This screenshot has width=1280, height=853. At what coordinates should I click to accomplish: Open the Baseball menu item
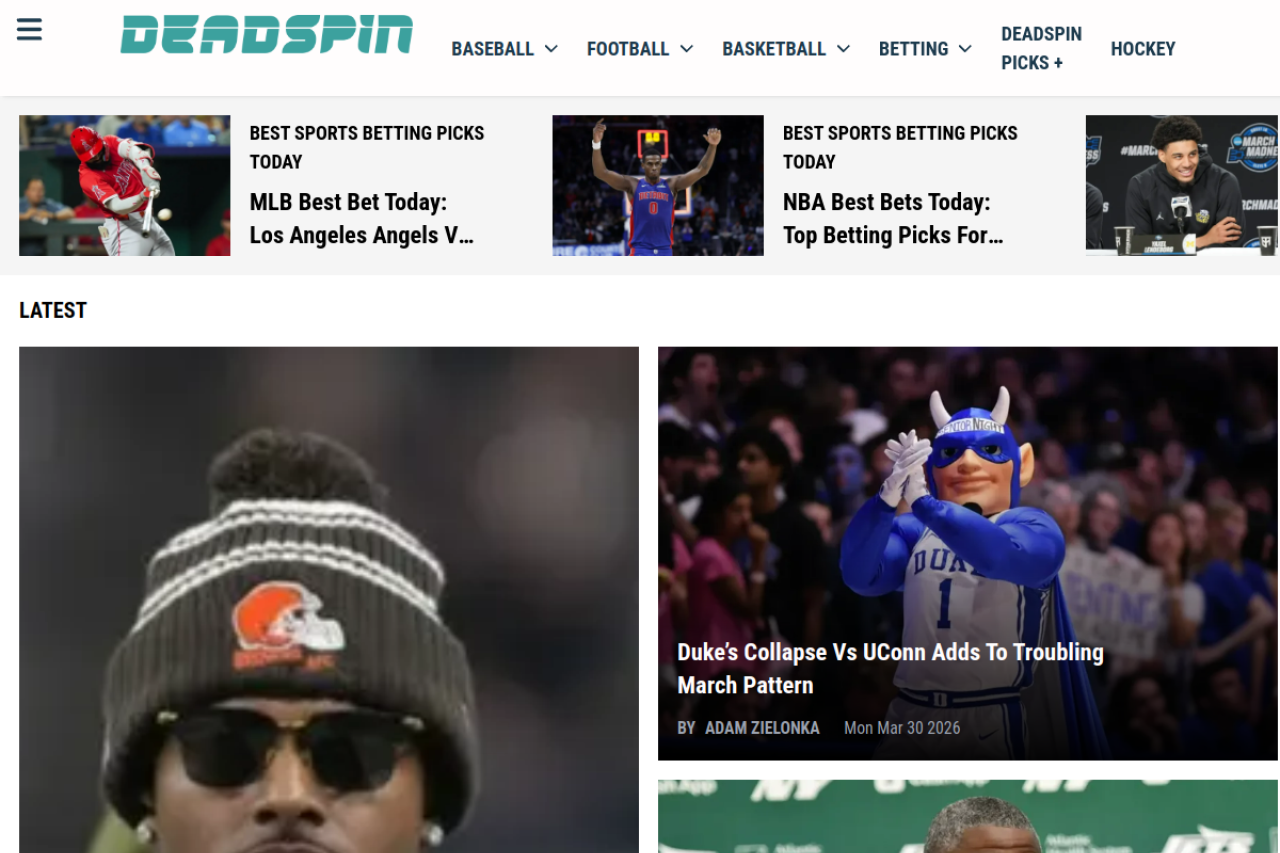click(493, 48)
